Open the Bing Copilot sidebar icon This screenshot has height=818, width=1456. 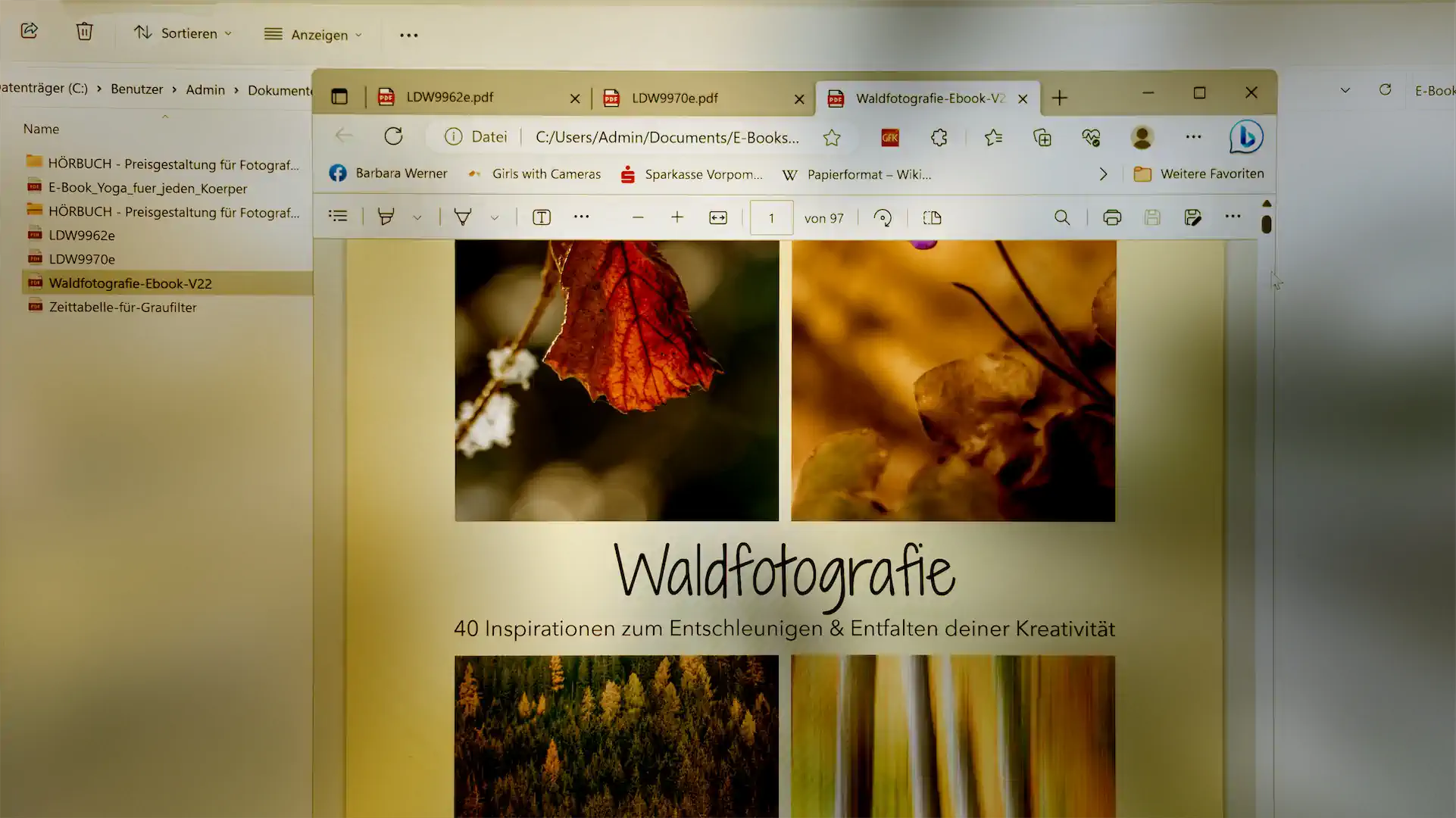pyautogui.click(x=1246, y=137)
